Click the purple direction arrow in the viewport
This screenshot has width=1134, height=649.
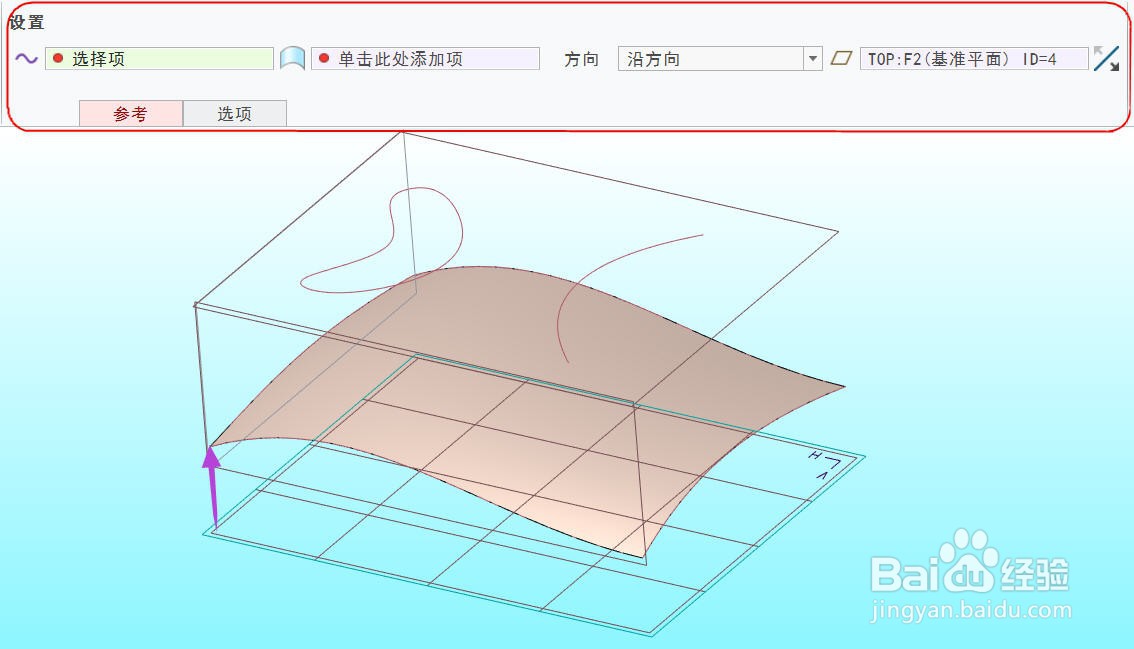pos(212,486)
